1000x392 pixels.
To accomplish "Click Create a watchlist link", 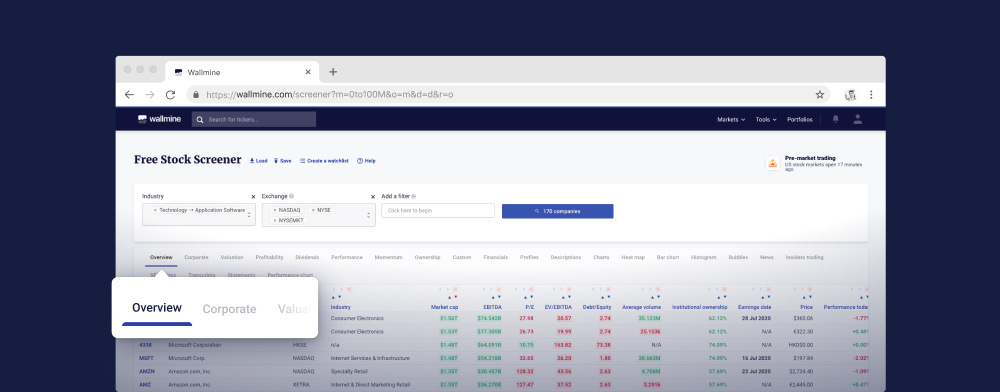I will (324, 161).
